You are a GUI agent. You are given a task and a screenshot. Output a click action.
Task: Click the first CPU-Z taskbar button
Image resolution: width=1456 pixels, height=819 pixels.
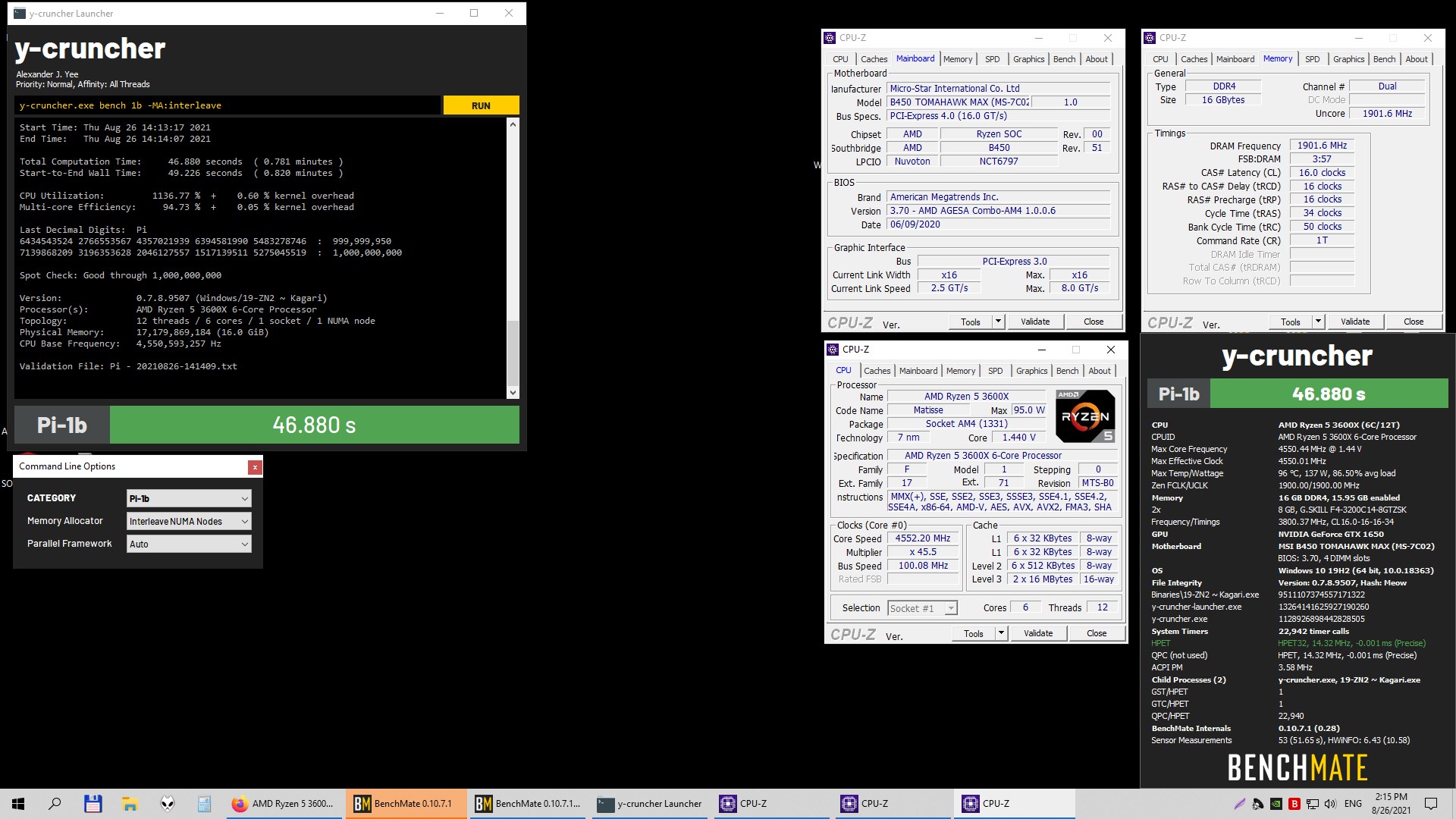[x=770, y=804]
